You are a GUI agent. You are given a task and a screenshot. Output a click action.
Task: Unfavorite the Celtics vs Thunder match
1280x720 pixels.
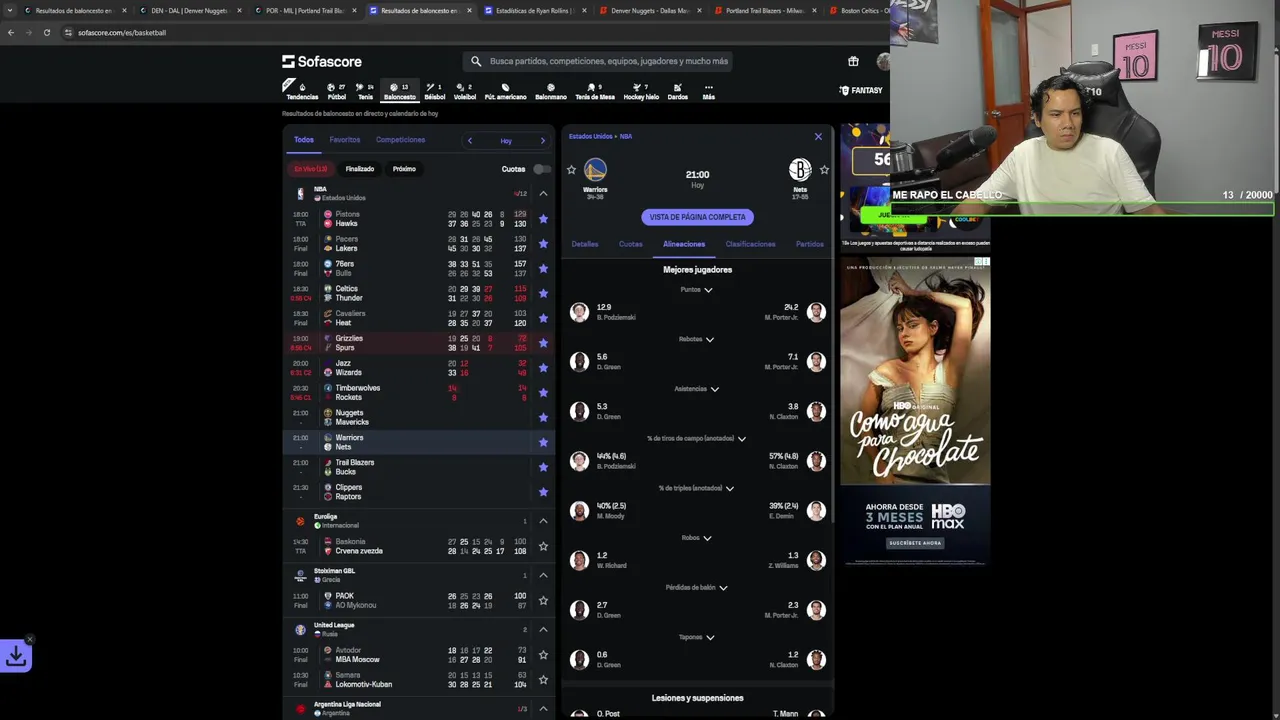[543, 293]
